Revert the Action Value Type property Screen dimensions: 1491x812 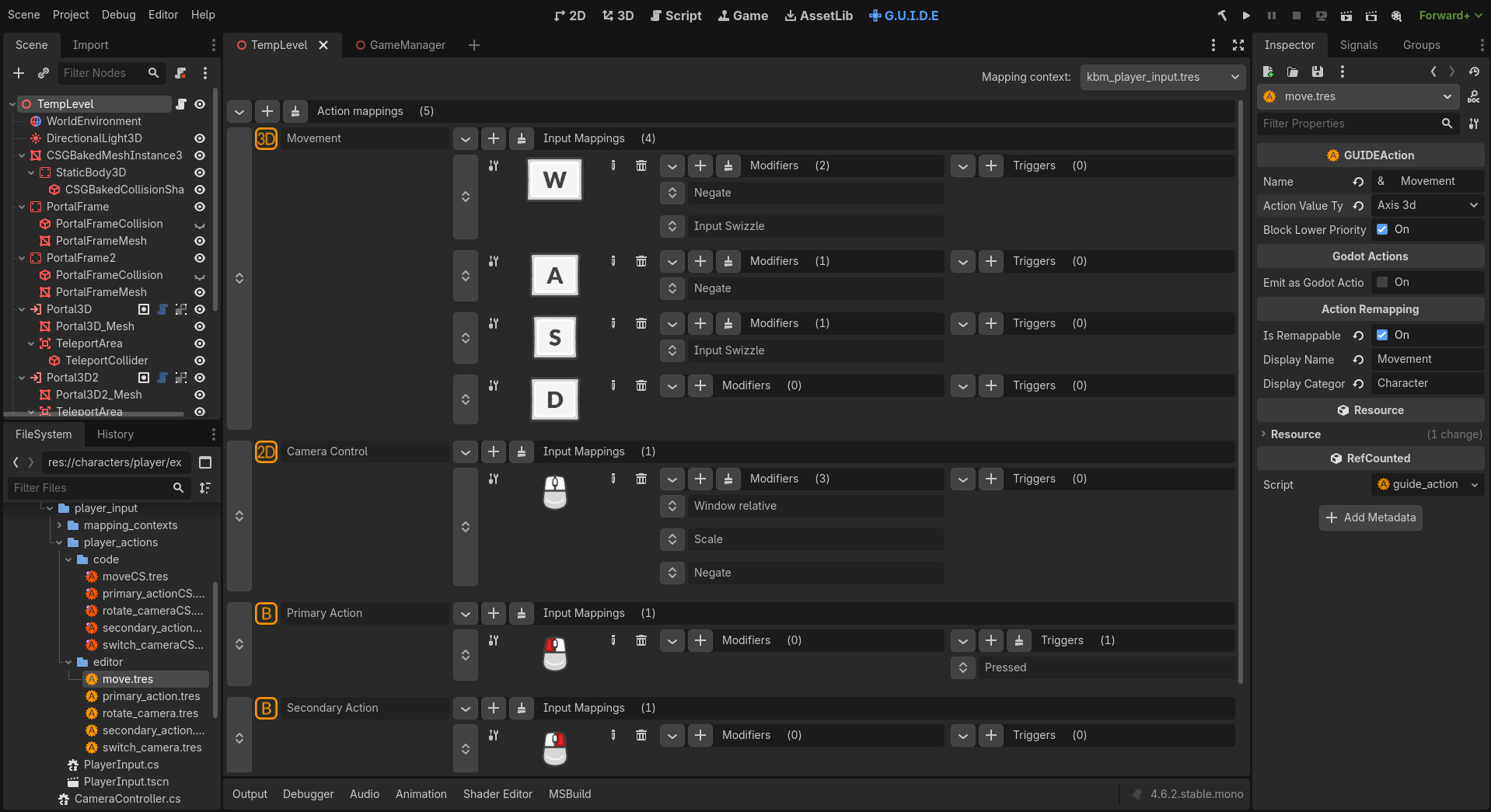pos(1358,206)
